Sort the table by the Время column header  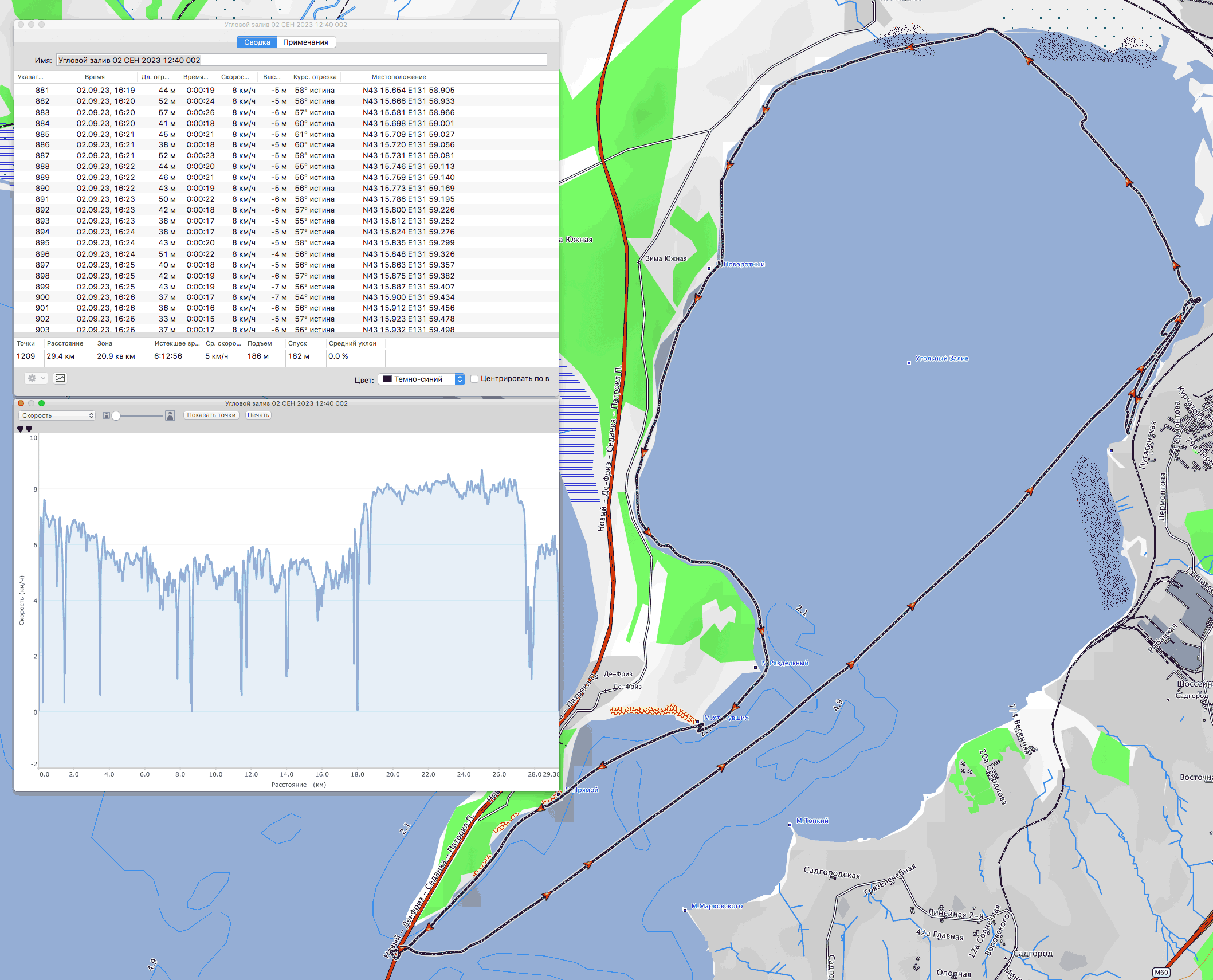click(95, 77)
